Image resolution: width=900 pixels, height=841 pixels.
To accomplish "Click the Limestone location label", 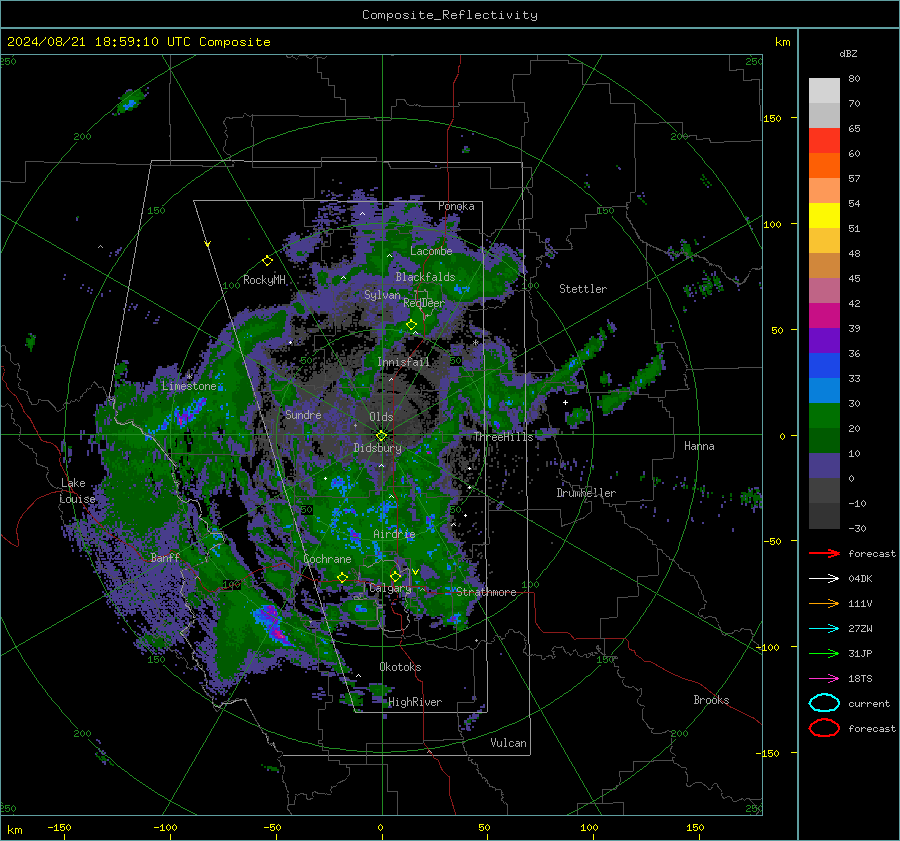I will tap(189, 386).
